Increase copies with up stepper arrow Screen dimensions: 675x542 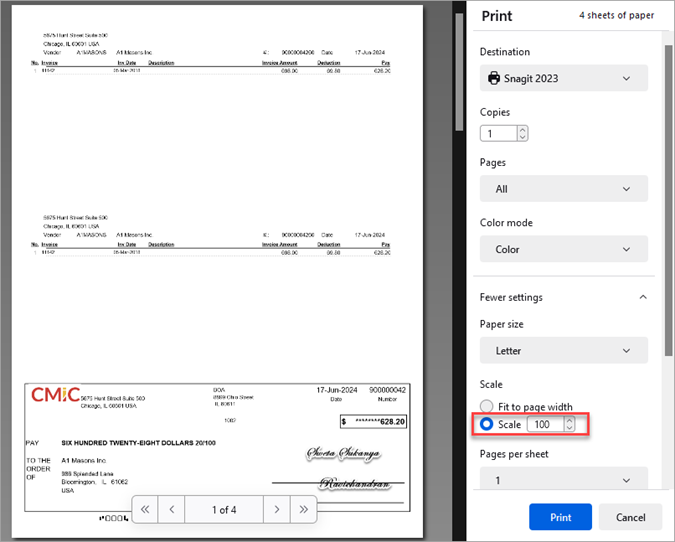tap(522, 130)
